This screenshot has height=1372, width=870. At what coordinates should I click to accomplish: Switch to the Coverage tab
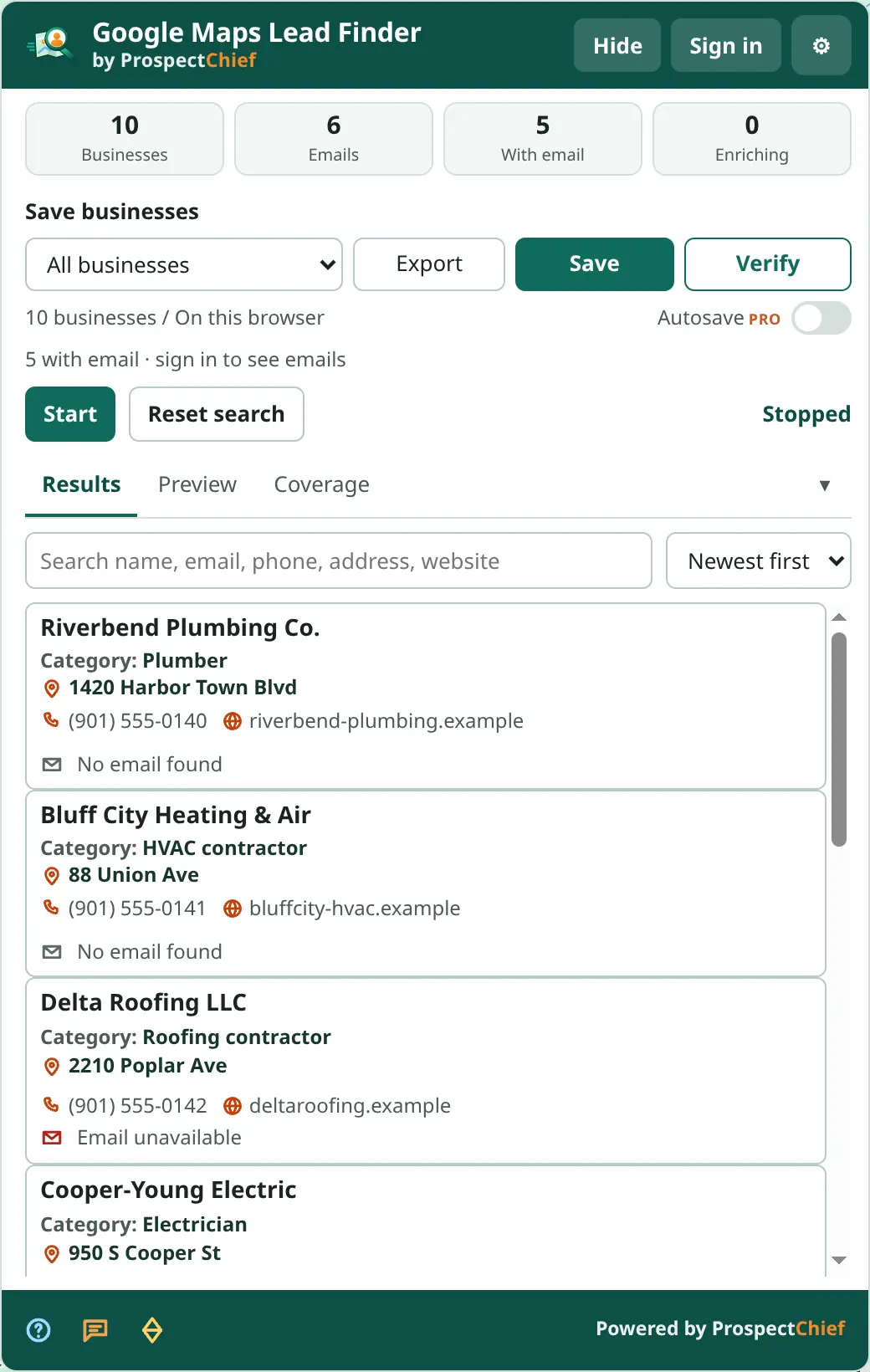click(322, 484)
